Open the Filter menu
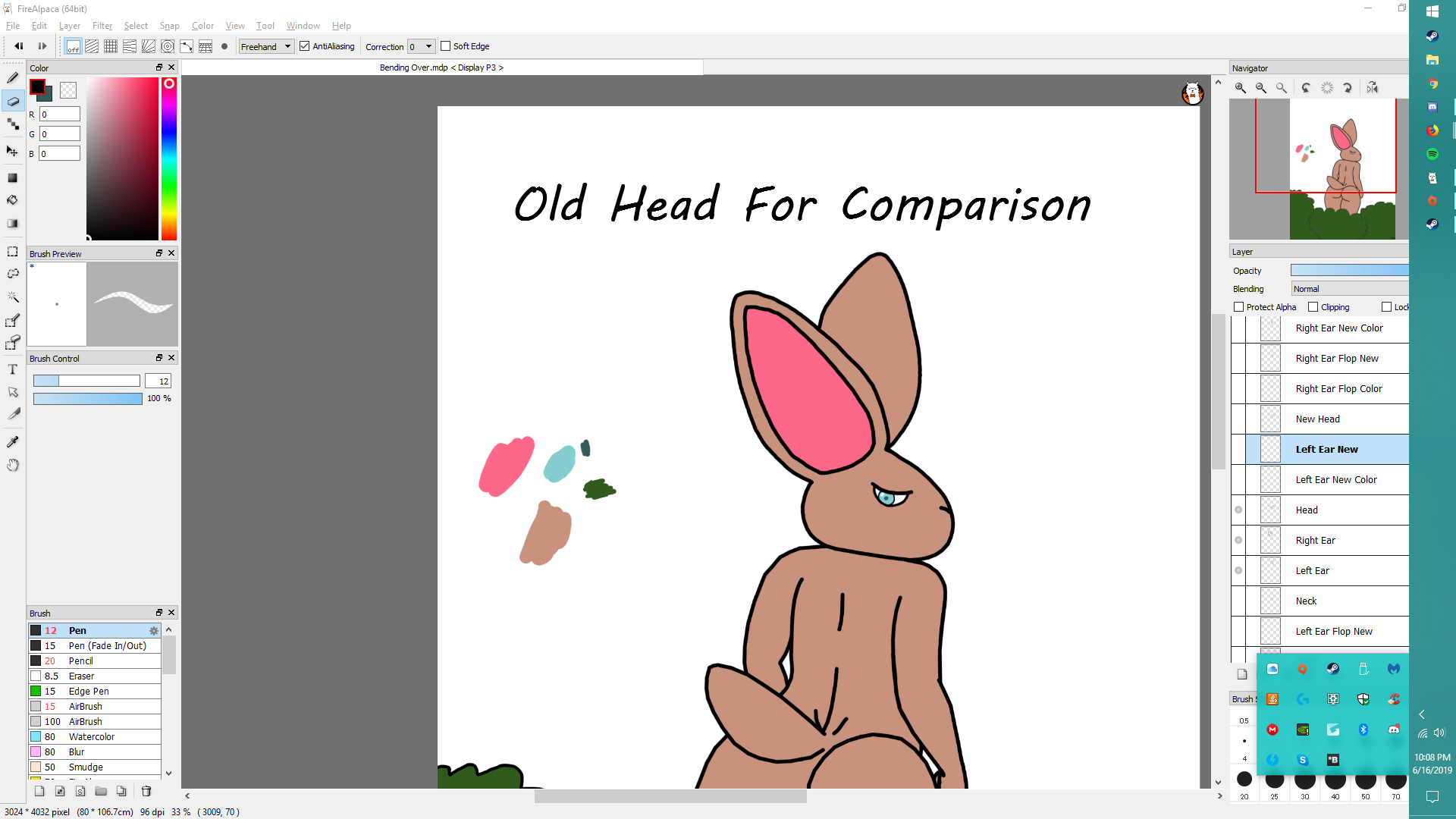Image resolution: width=1456 pixels, height=819 pixels. tap(102, 26)
